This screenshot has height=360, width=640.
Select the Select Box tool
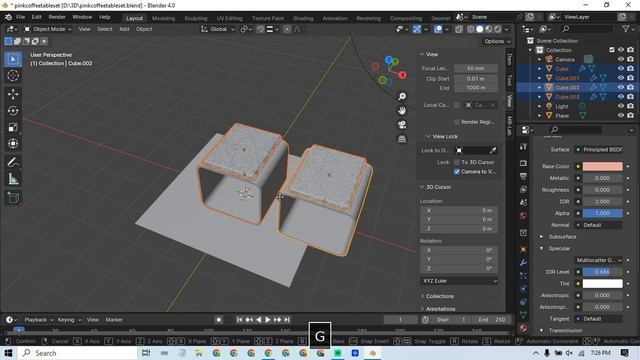13,59
